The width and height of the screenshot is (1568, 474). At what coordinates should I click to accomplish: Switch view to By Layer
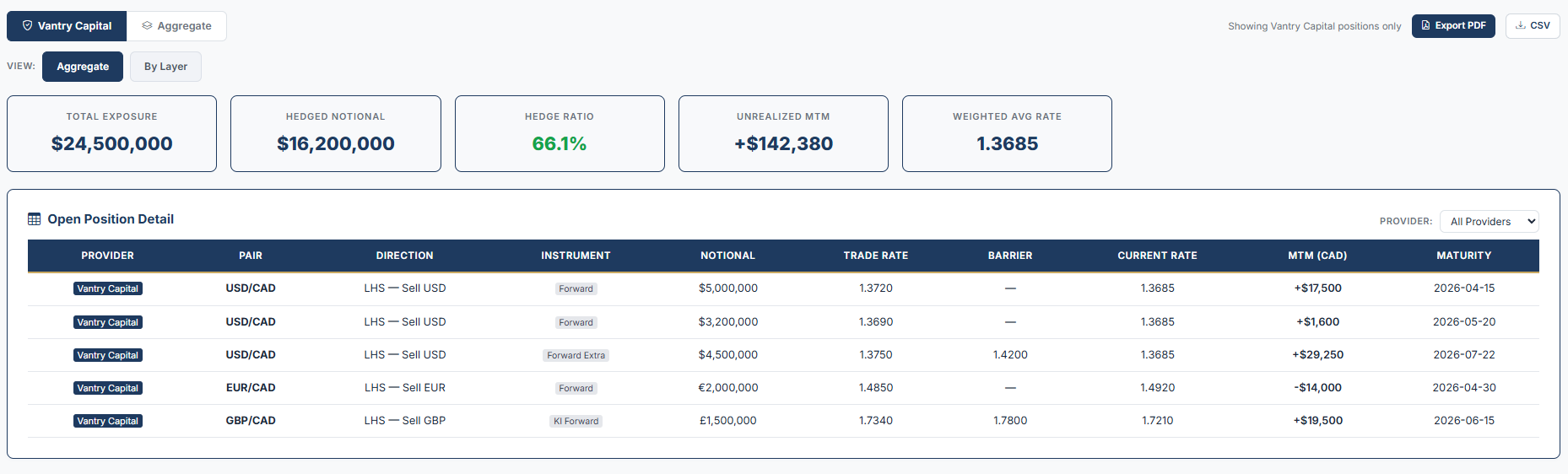165,67
